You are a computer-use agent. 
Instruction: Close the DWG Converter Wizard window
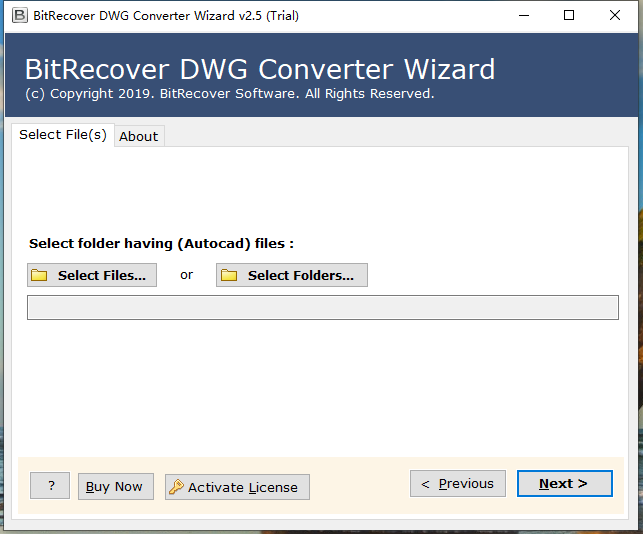click(615, 16)
